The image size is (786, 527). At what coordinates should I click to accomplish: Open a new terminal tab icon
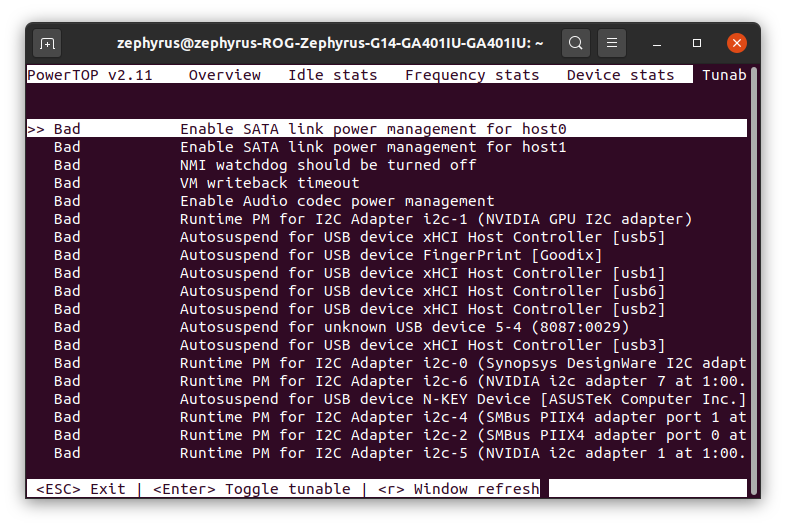pyautogui.click(x=47, y=44)
